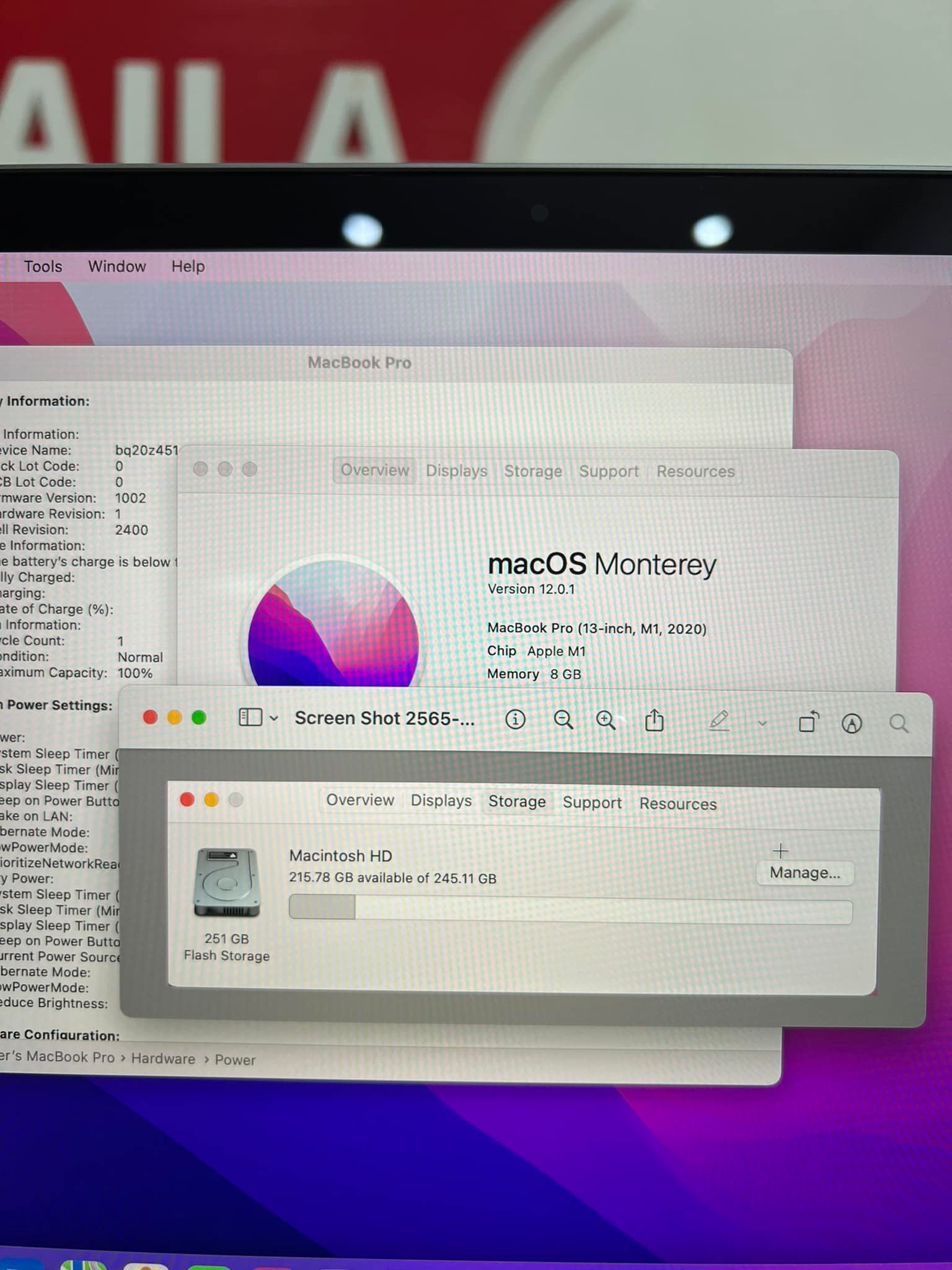Click the Inspector info icon in Preview toolbar
This screenshot has height=1270, width=952.
click(x=515, y=719)
